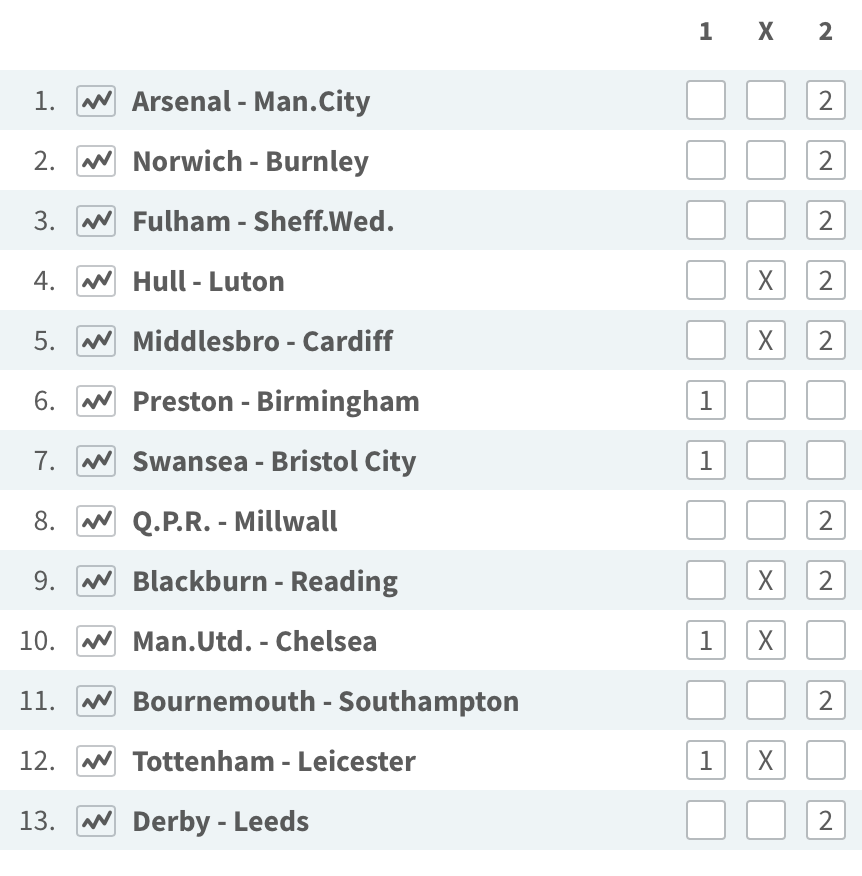Check the X box for Norwich - Burnley
Screen dimensions: 862x876
(766, 160)
